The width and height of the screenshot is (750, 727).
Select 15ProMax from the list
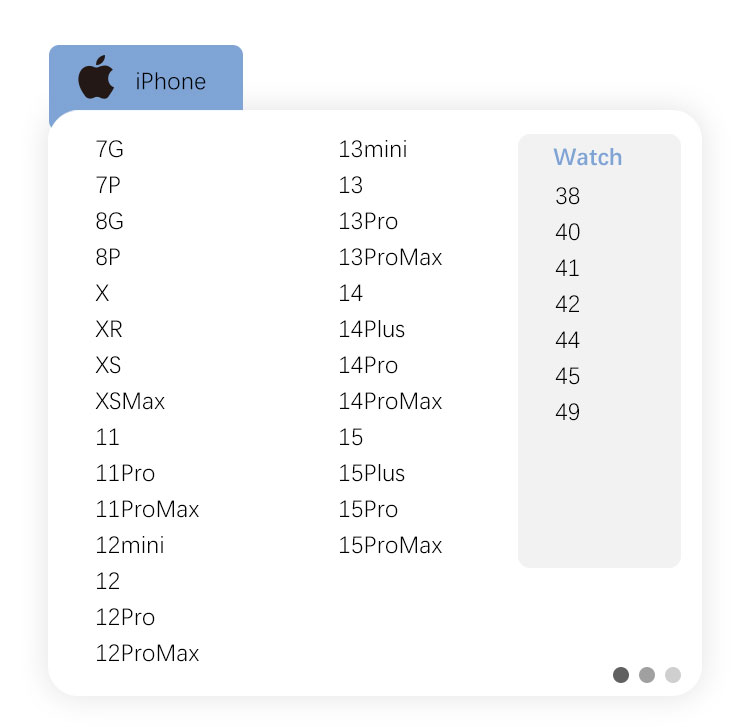[390, 546]
